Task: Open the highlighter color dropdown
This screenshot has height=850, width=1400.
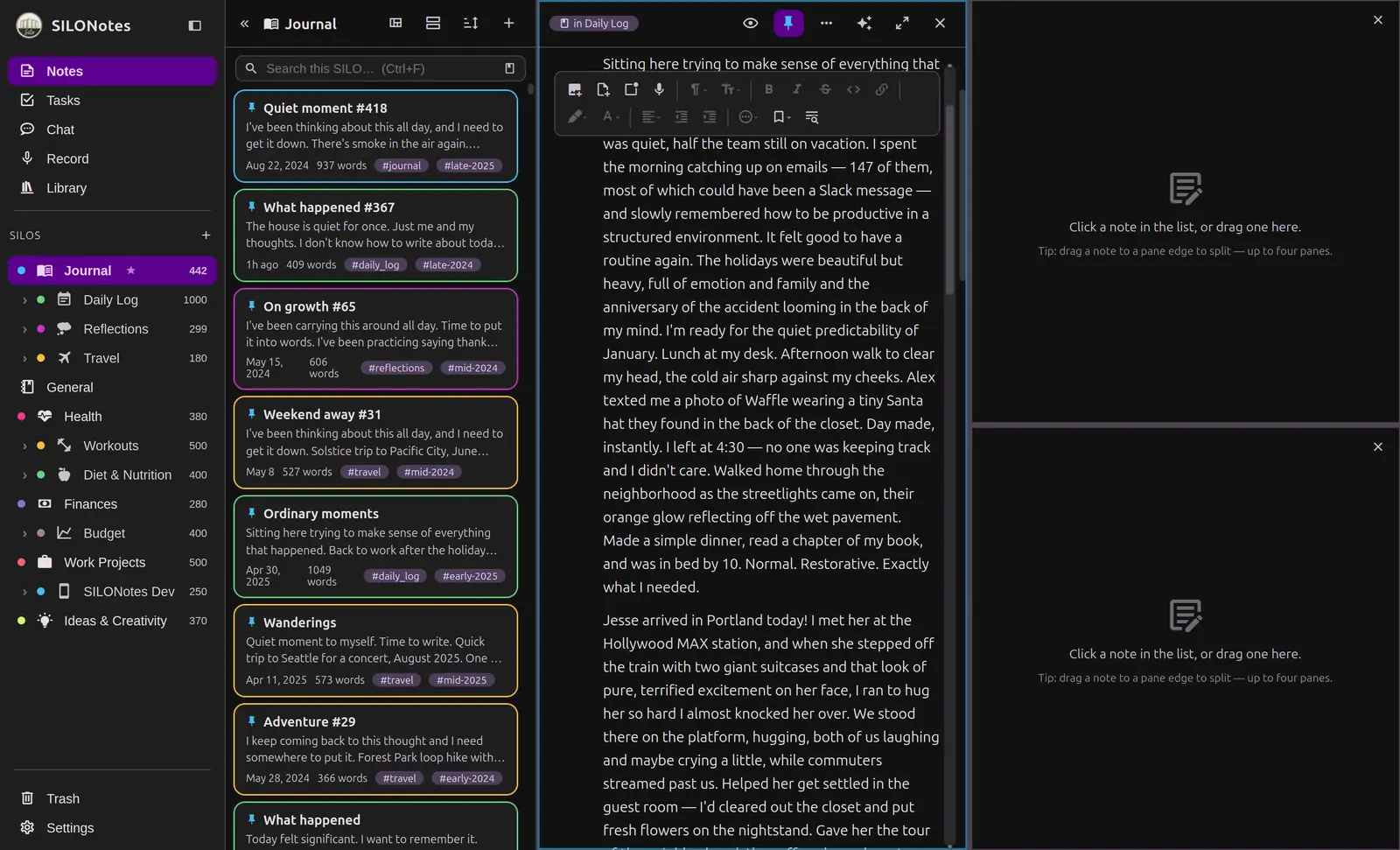Action: (x=576, y=116)
